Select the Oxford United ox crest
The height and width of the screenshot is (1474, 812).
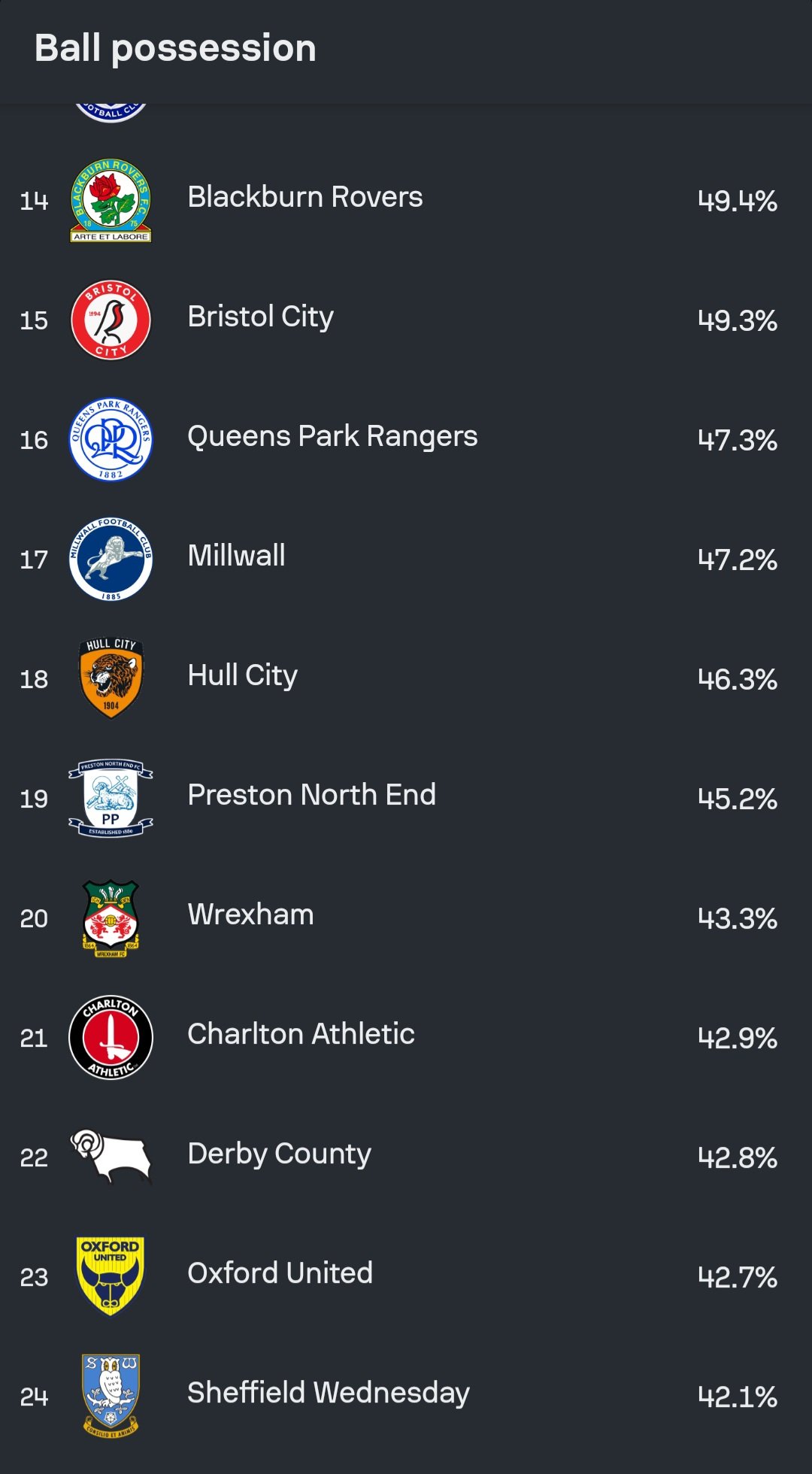pyautogui.click(x=111, y=1276)
